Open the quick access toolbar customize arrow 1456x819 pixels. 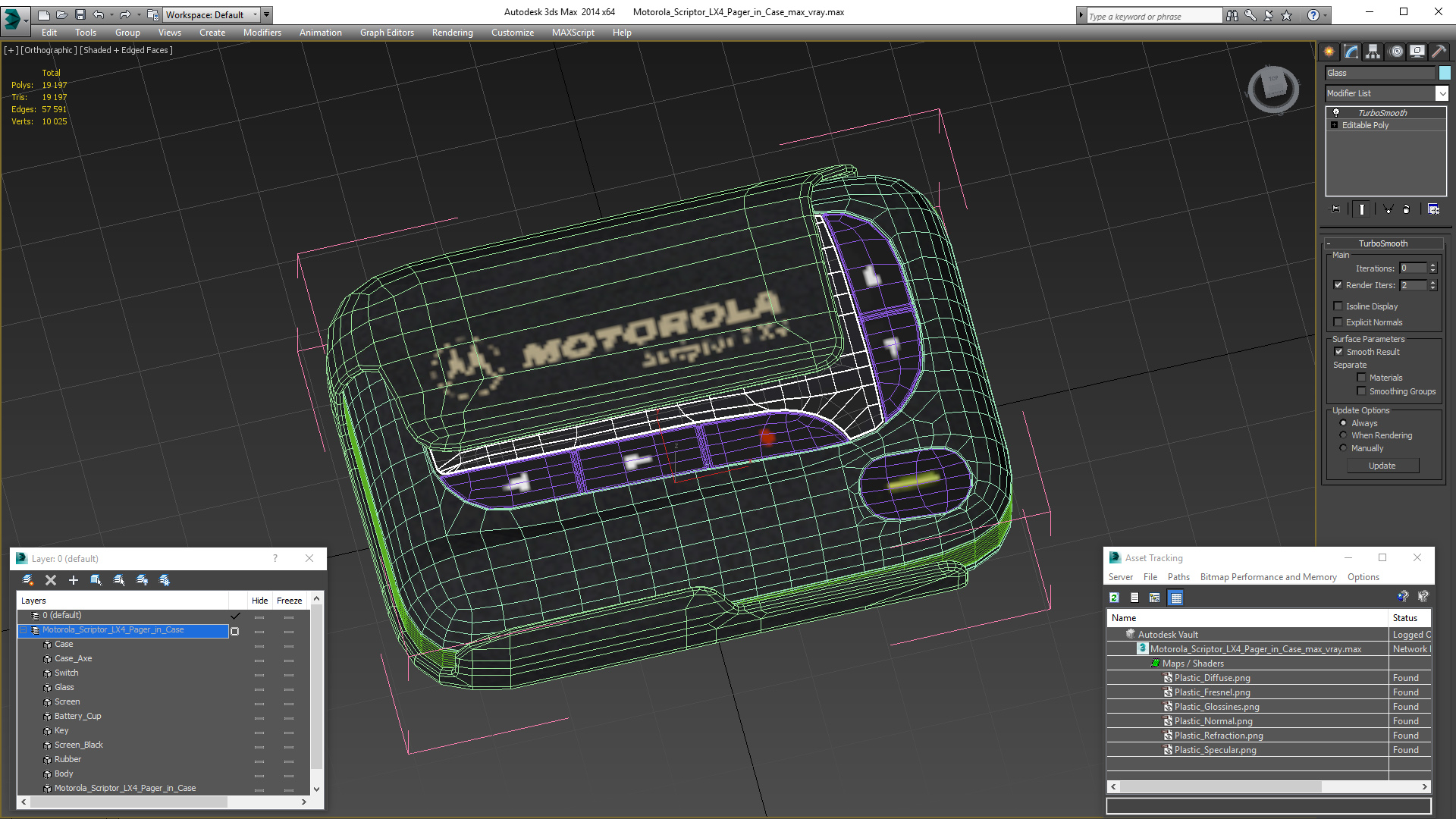tap(266, 14)
